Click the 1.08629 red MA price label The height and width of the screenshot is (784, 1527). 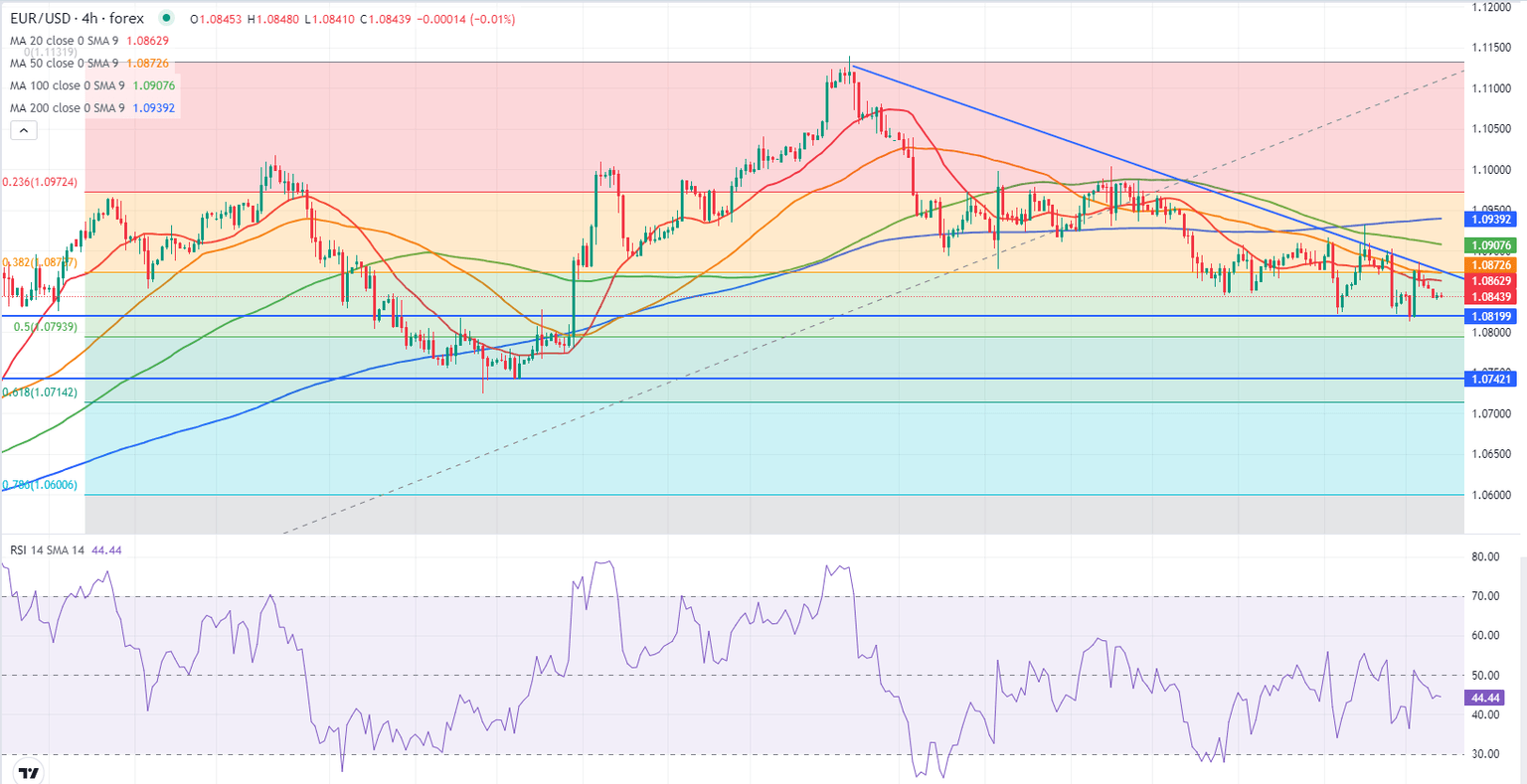(x=1491, y=281)
